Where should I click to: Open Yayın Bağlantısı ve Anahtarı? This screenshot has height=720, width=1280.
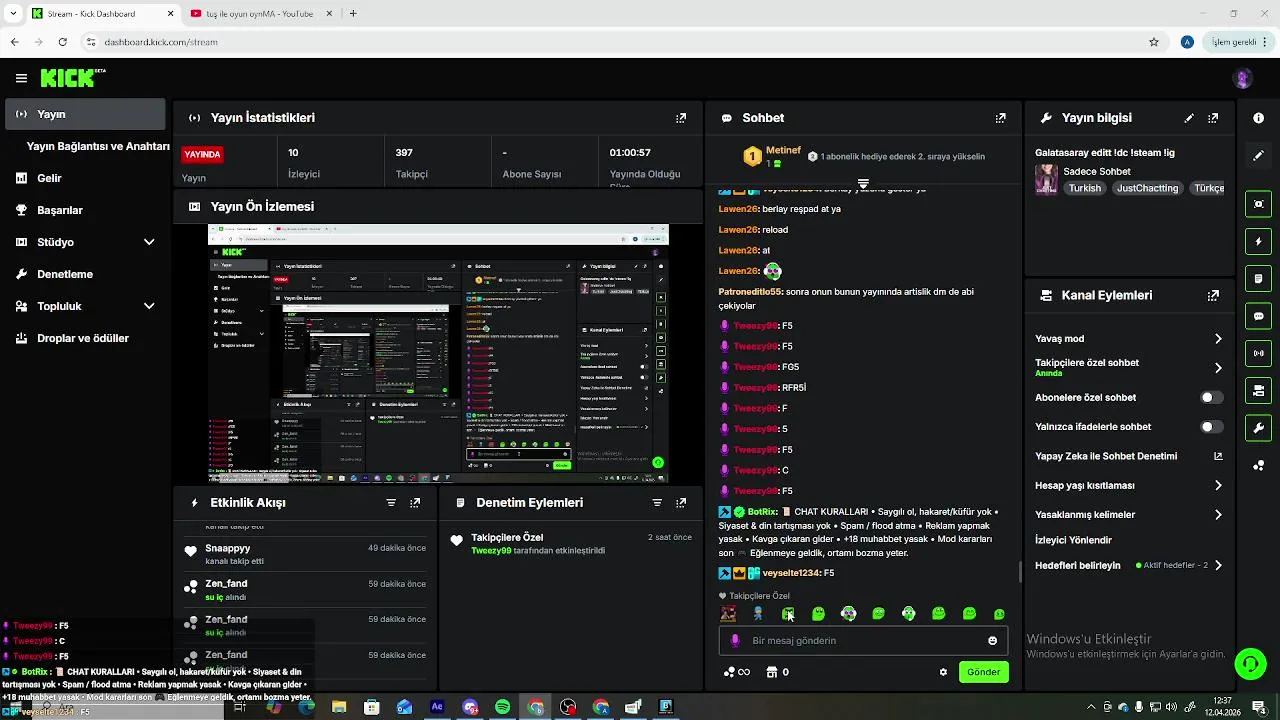point(98,146)
